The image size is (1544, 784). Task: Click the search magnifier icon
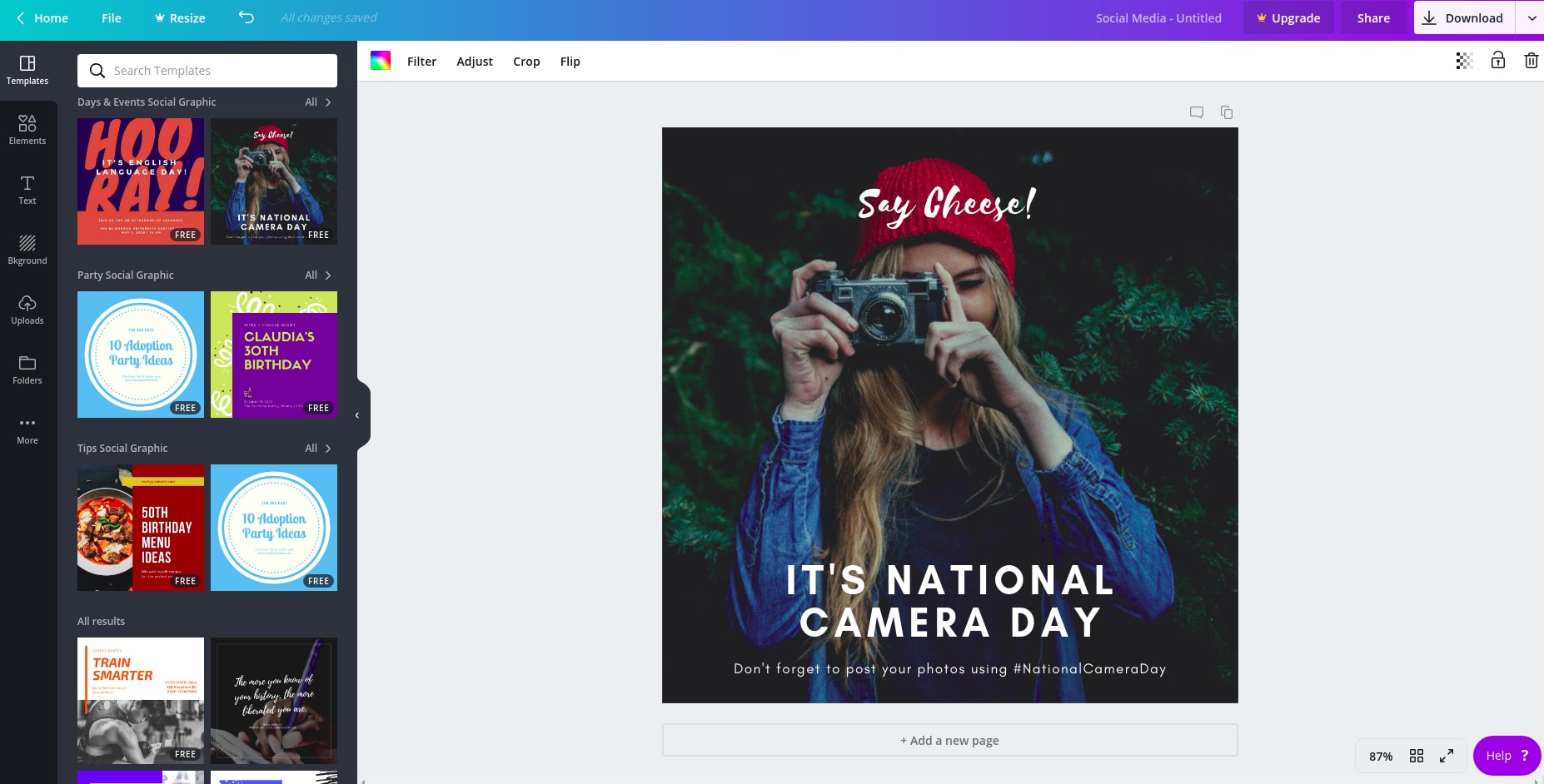[x=97, y=71]
